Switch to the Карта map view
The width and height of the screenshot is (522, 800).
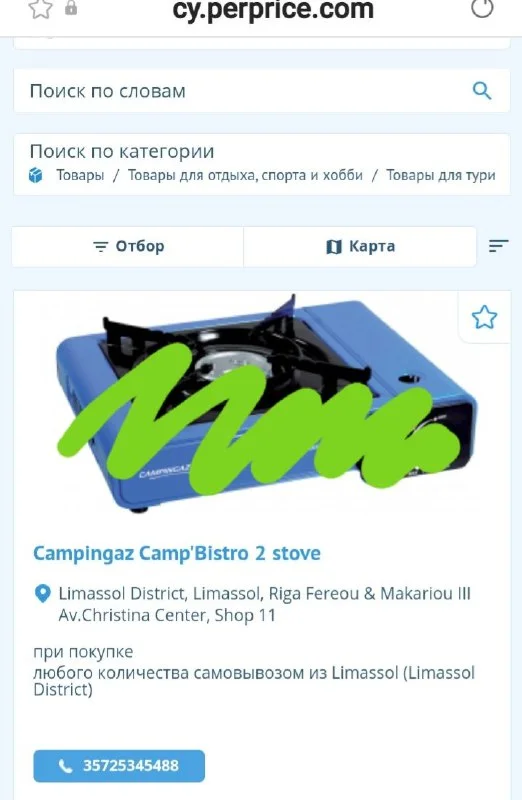[360, 246]
